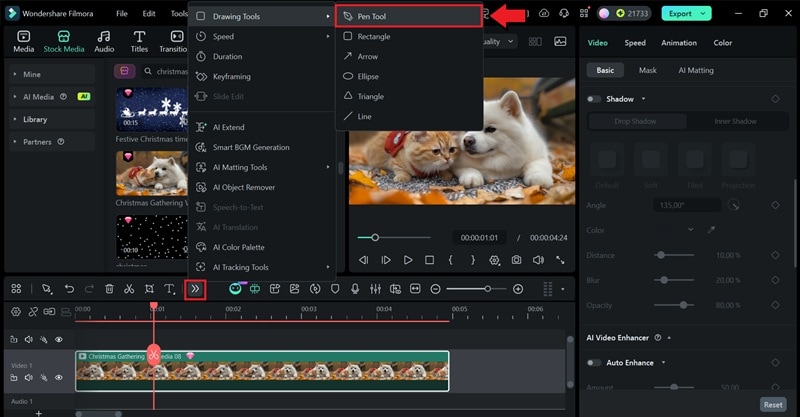Click Duration menu entry
800x417 pixels.
262,56
